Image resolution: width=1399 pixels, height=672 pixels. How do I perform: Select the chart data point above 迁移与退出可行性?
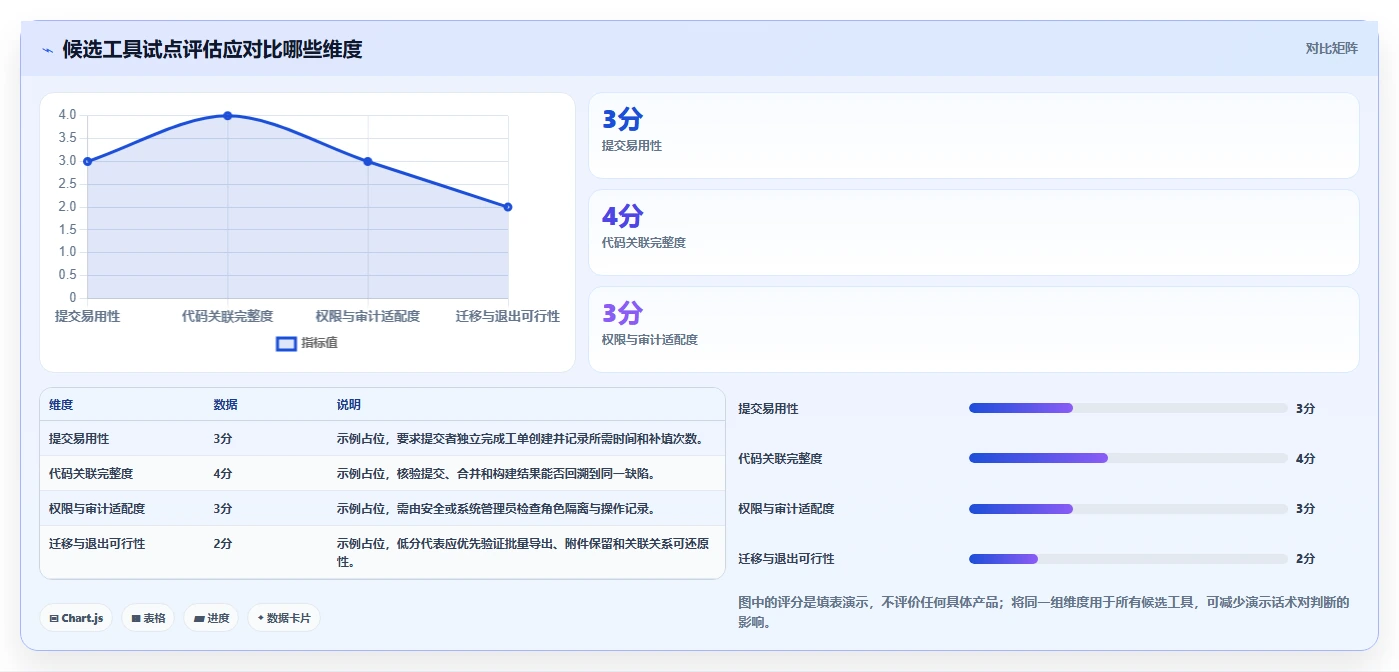[508, 207]
